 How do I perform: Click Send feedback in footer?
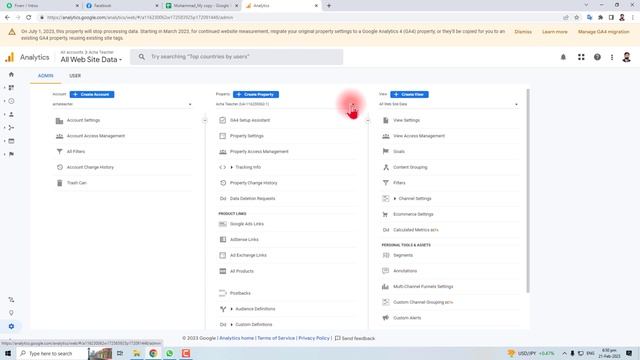(x=355, y=338)
